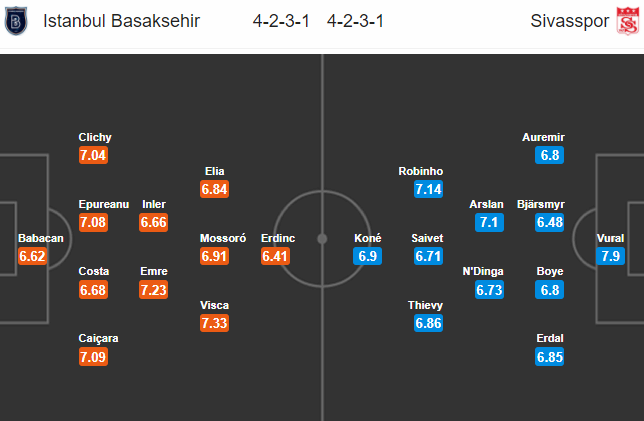Select Bjärsmyr's 6.48 rating badge
This screenshot has height=421, width=644.
550,222
